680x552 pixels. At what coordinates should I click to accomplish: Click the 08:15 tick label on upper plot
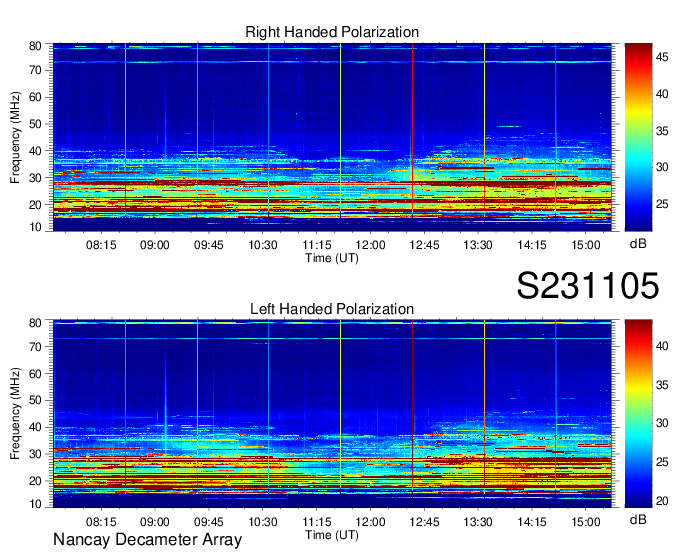click(101, 245)
